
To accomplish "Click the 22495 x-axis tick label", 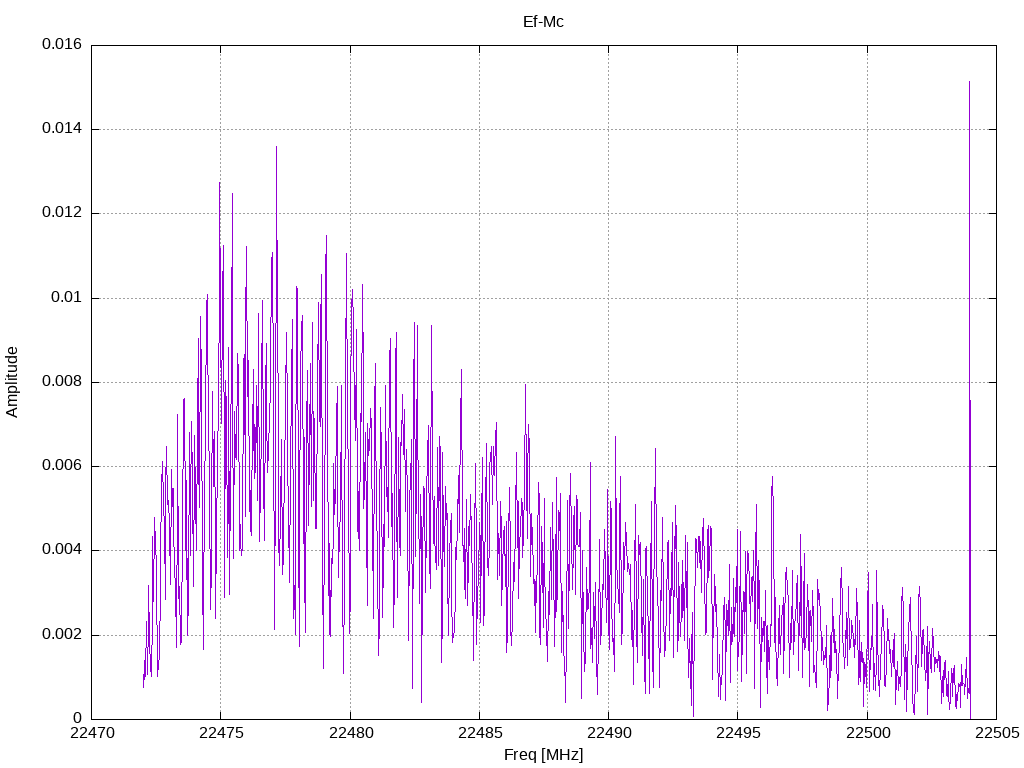I will pos(737,733).
